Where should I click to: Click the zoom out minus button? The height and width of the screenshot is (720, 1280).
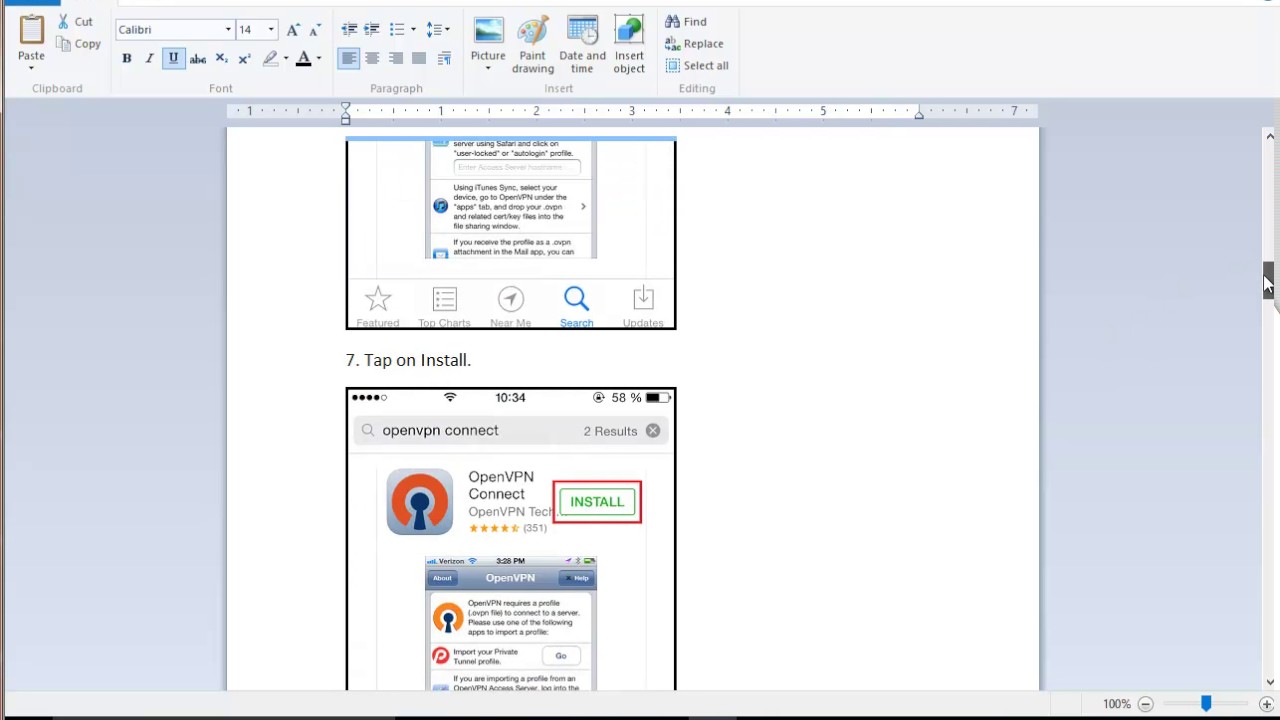(1146, 704)
